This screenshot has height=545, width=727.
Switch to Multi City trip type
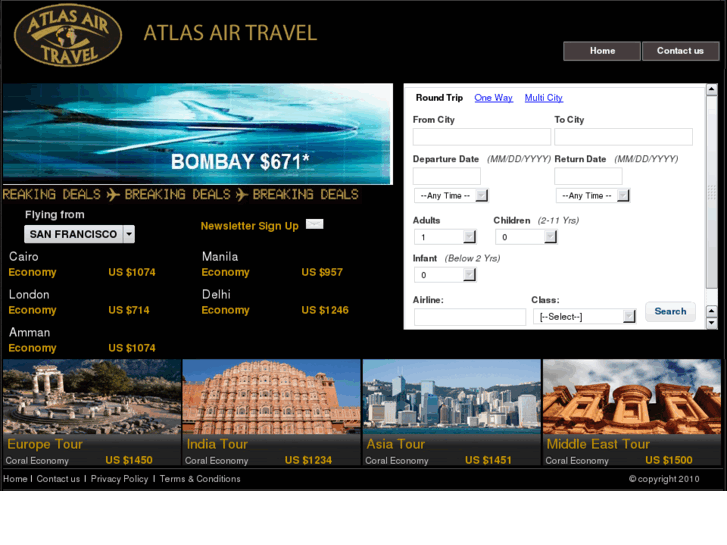click(x=543, y=98)
